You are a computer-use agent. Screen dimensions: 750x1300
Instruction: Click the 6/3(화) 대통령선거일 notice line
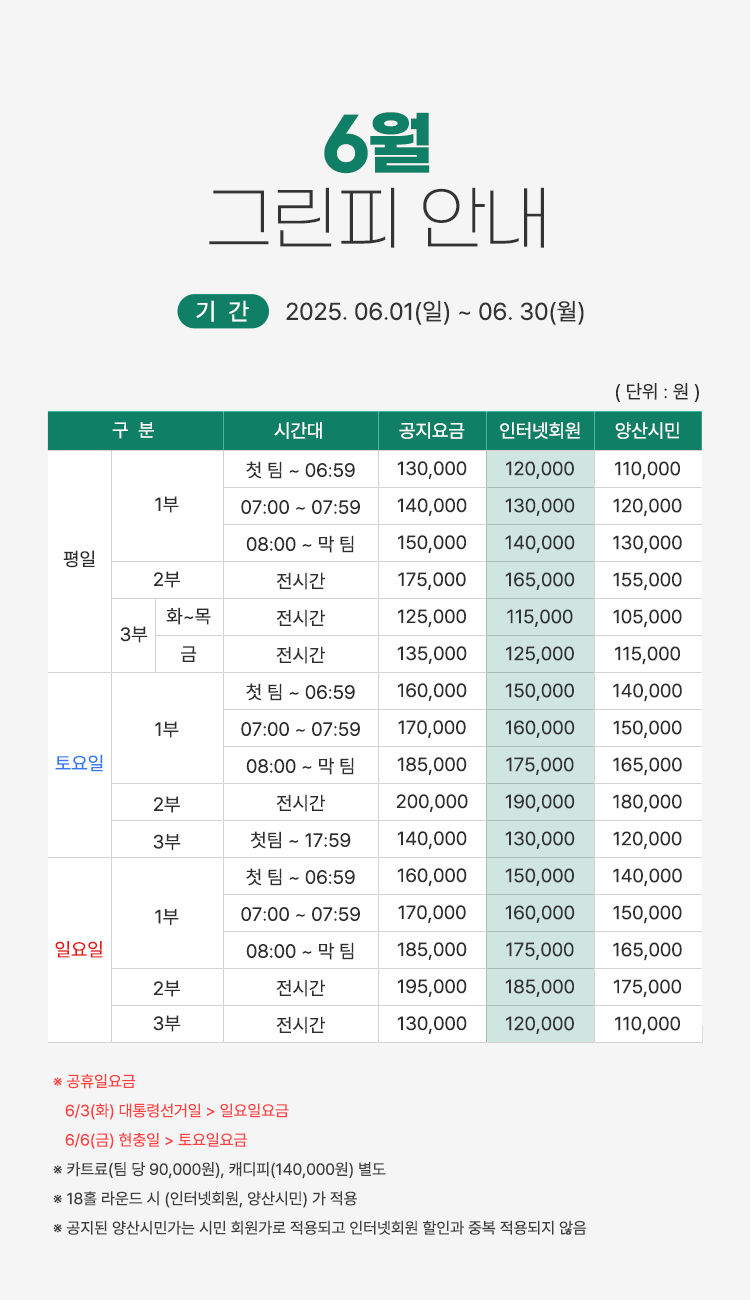[176, 1110]
